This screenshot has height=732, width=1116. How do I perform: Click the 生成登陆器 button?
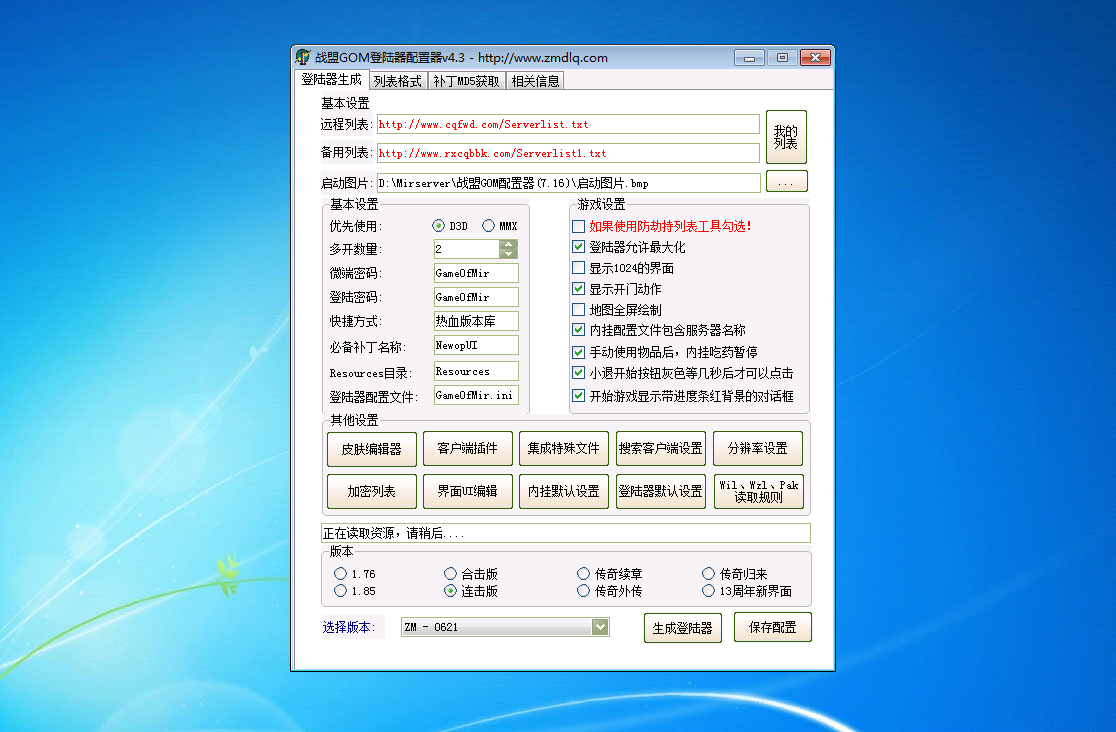click(x=683, y=628)
